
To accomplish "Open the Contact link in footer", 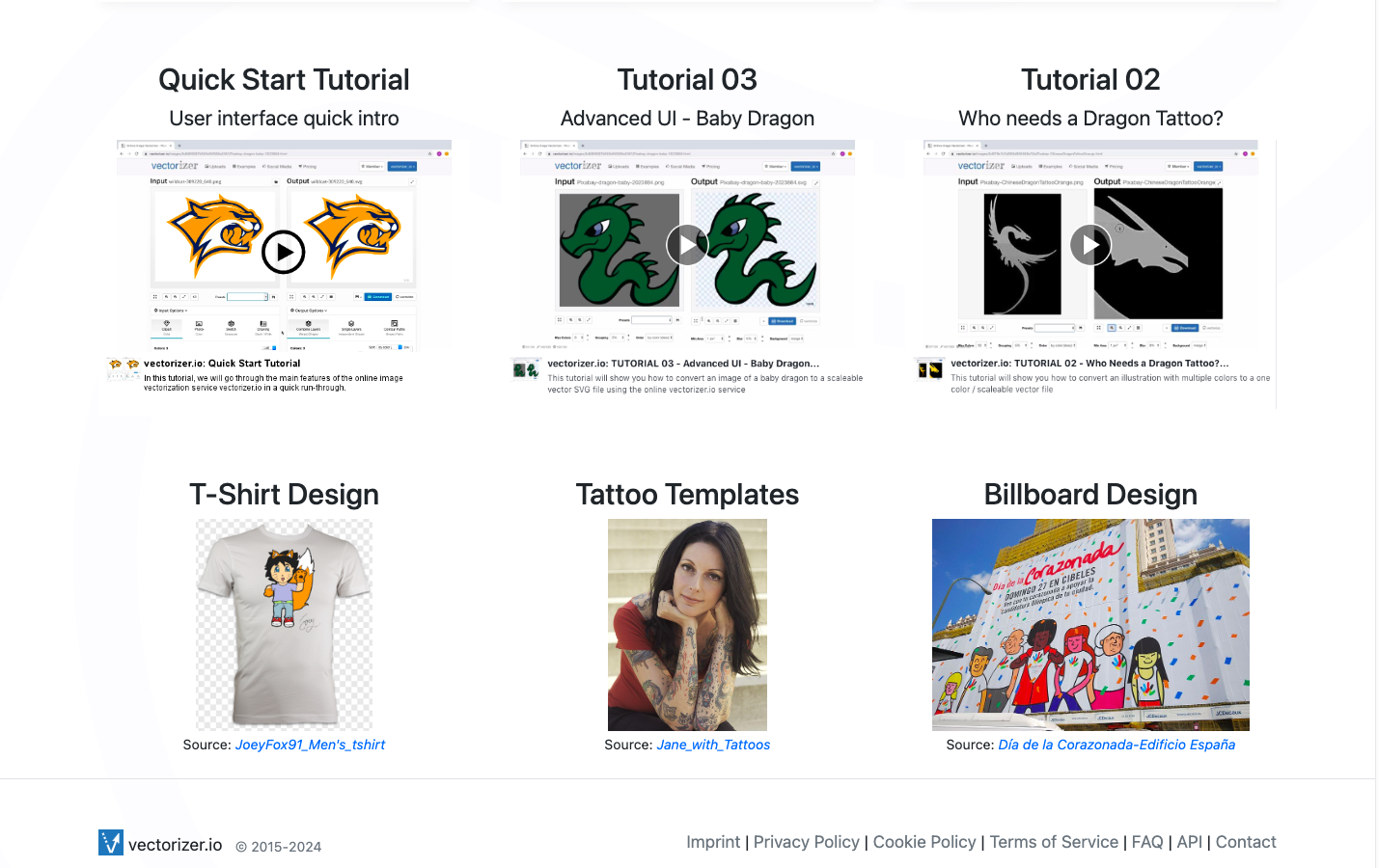I will pyautogui.click(x=1246, y=842).
